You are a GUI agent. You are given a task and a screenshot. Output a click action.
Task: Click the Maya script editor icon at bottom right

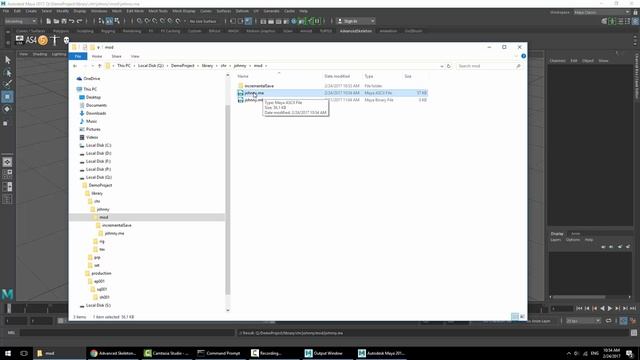(x=634, y=333)
